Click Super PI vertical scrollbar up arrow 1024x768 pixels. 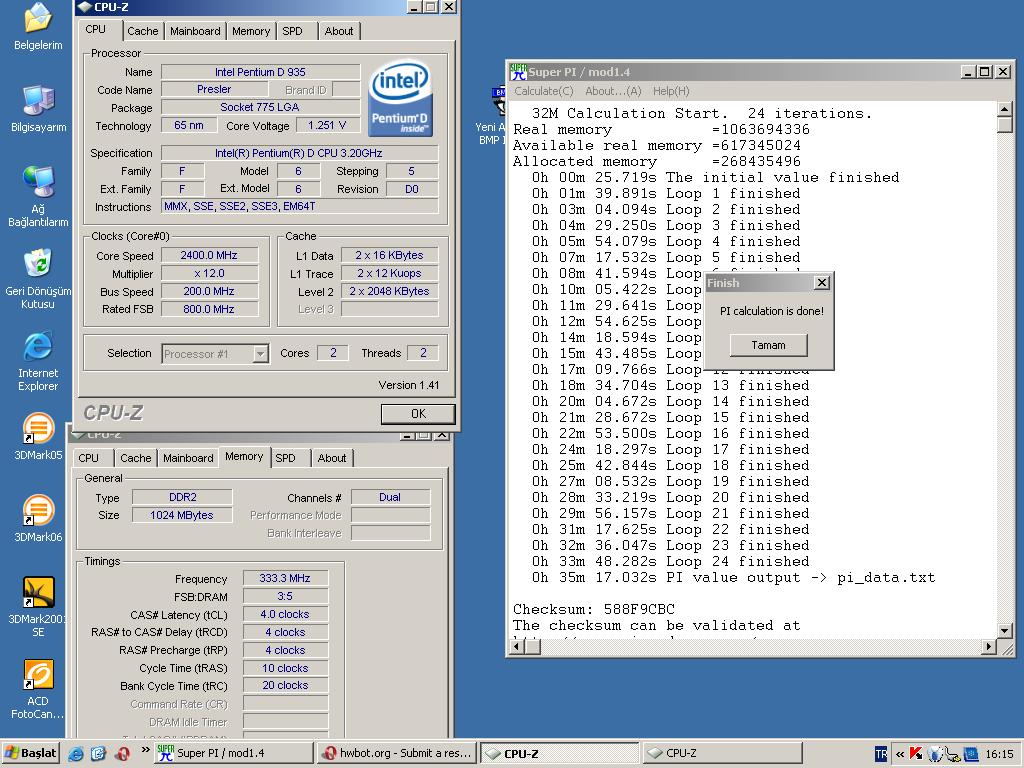pos(1005,108)
